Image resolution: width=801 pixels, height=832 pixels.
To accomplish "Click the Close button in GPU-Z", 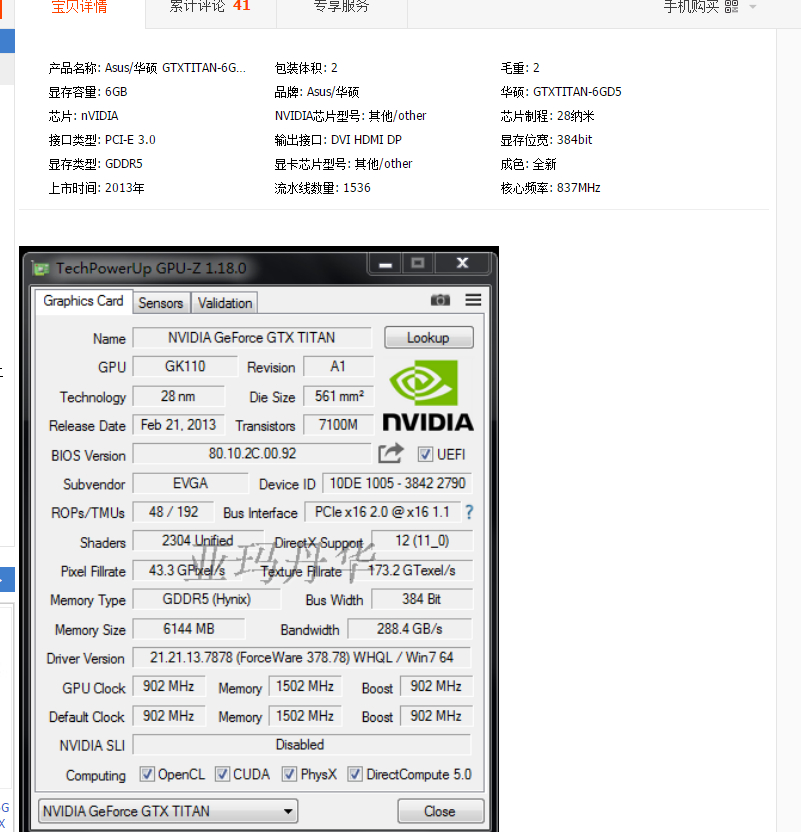I will tap(440, 811).
